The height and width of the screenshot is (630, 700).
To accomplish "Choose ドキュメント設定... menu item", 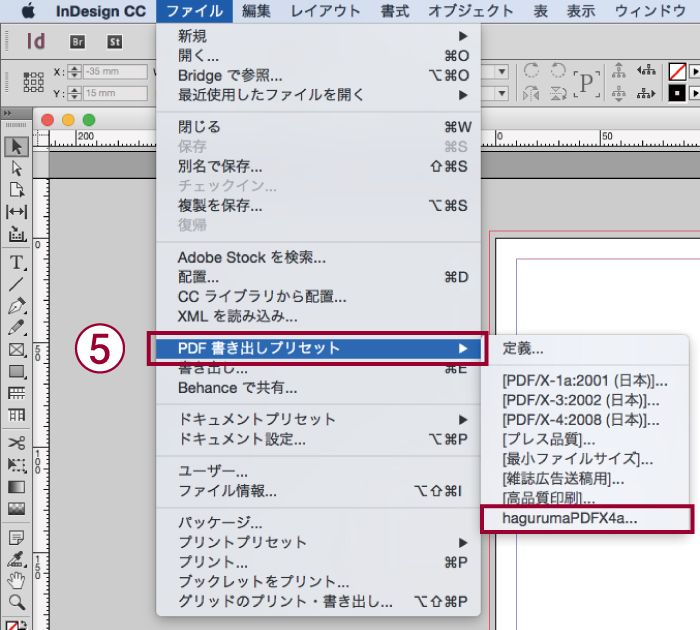I will (x=318, y=439).
